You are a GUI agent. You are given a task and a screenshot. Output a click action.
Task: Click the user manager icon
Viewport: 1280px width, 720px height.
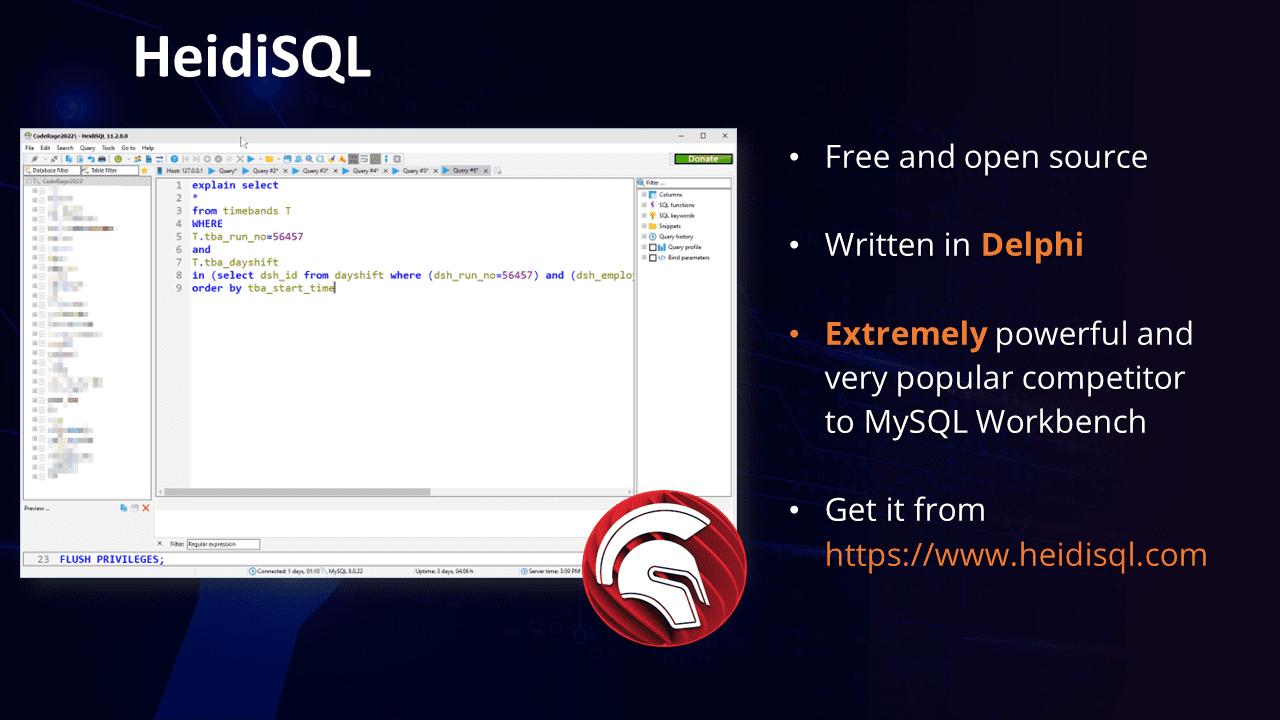coord(138,159)
